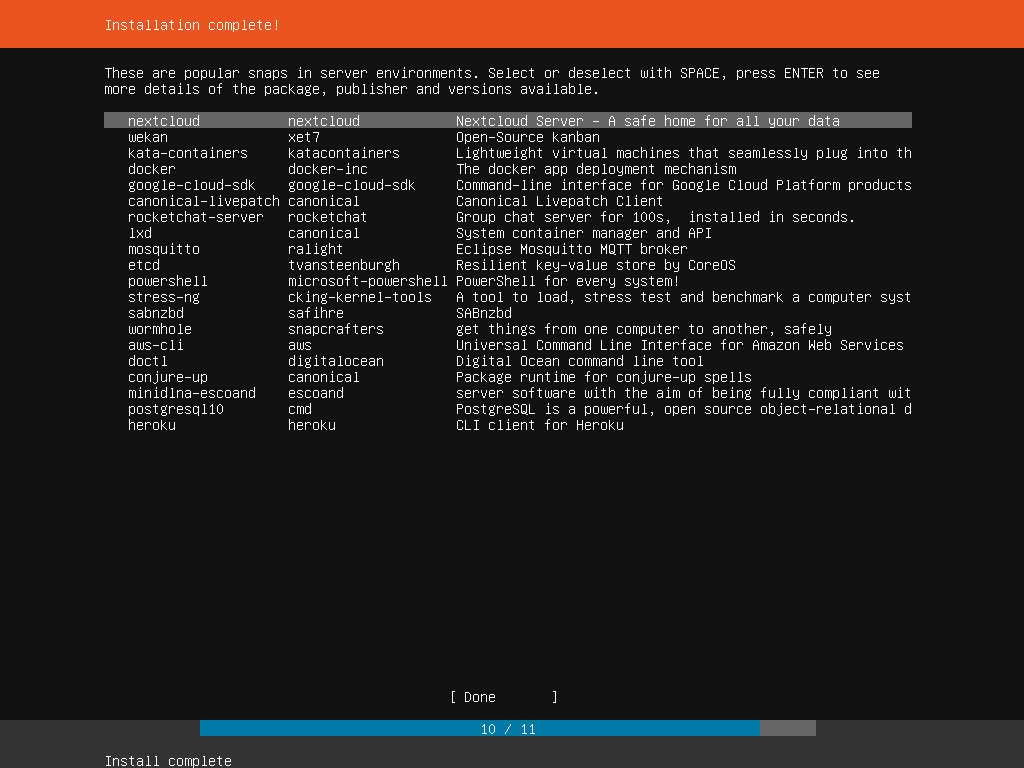Click publisher microsoft-powershell

[x=368, y=281]
